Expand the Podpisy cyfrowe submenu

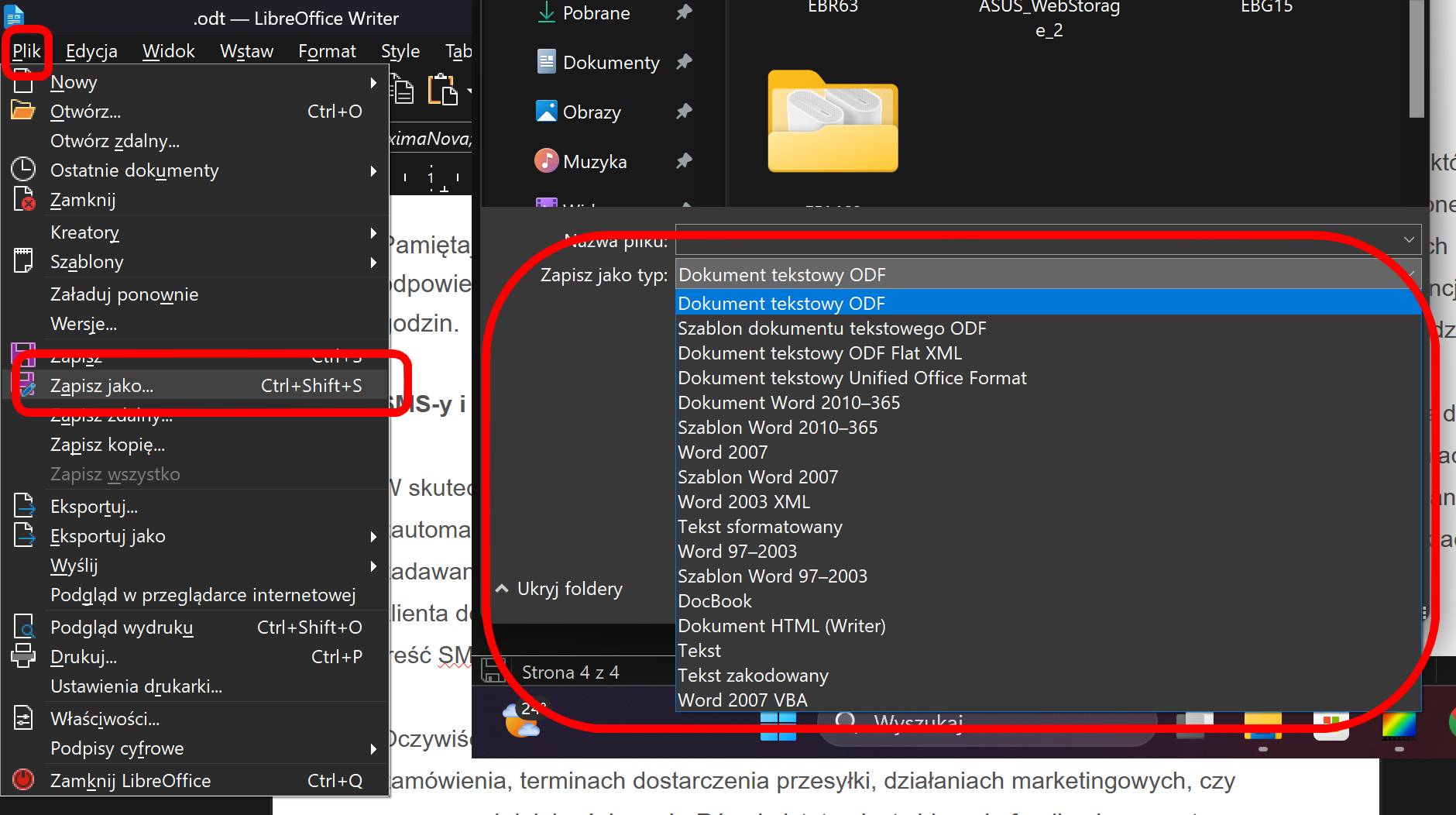[373, 748]
